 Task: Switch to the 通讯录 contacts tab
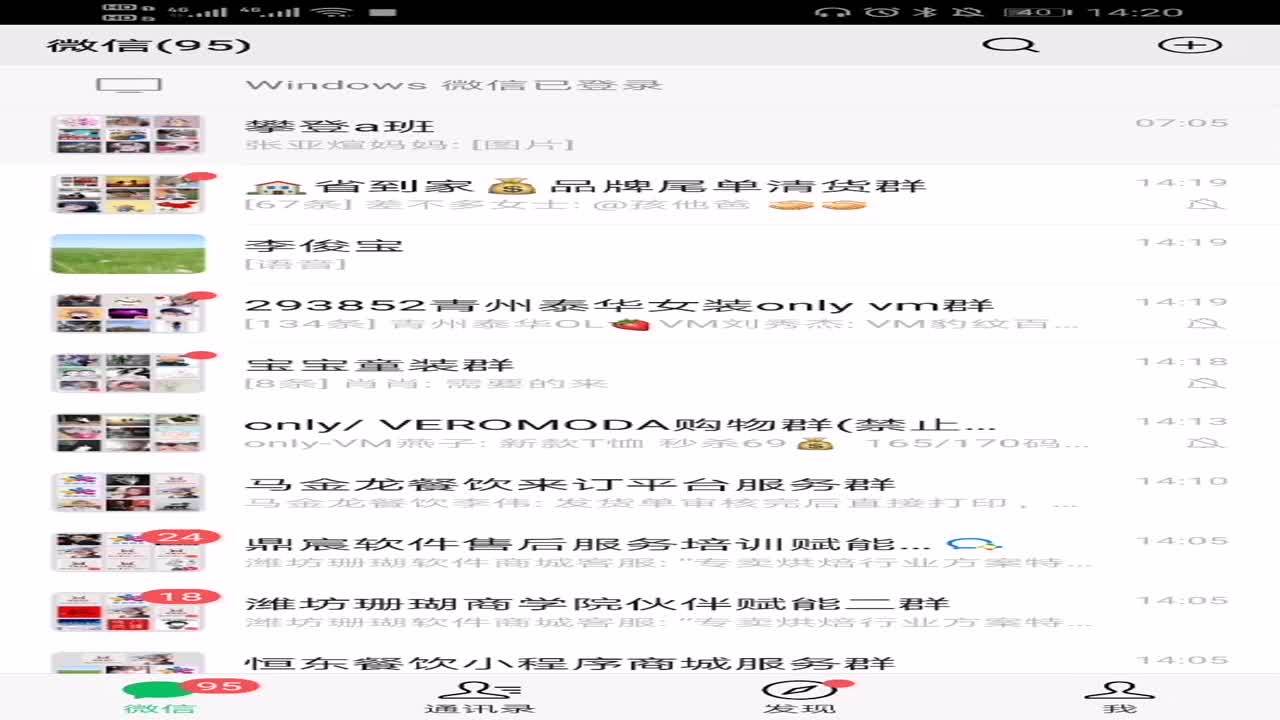coord(480,698)
